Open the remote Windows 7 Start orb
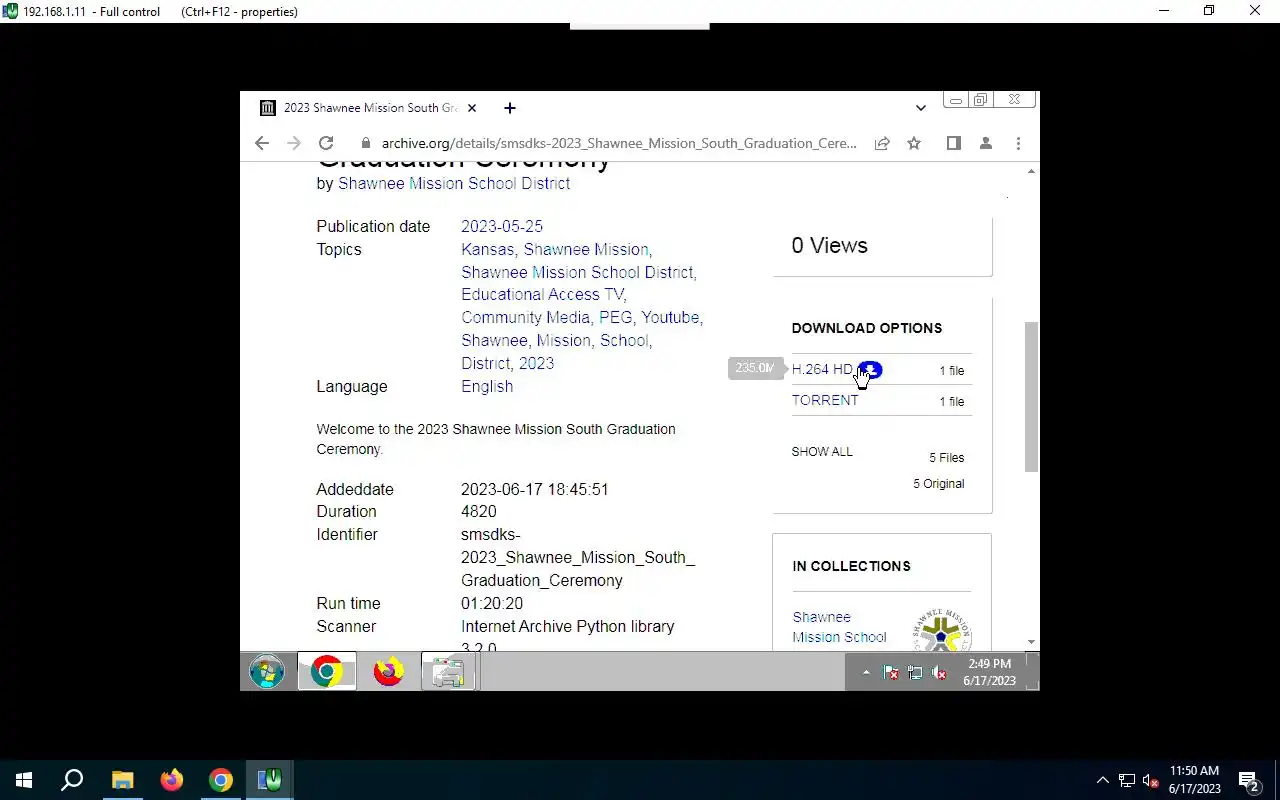Viewport: 1280px width, 800px height. pyautogui.click(x=267, y=672)
